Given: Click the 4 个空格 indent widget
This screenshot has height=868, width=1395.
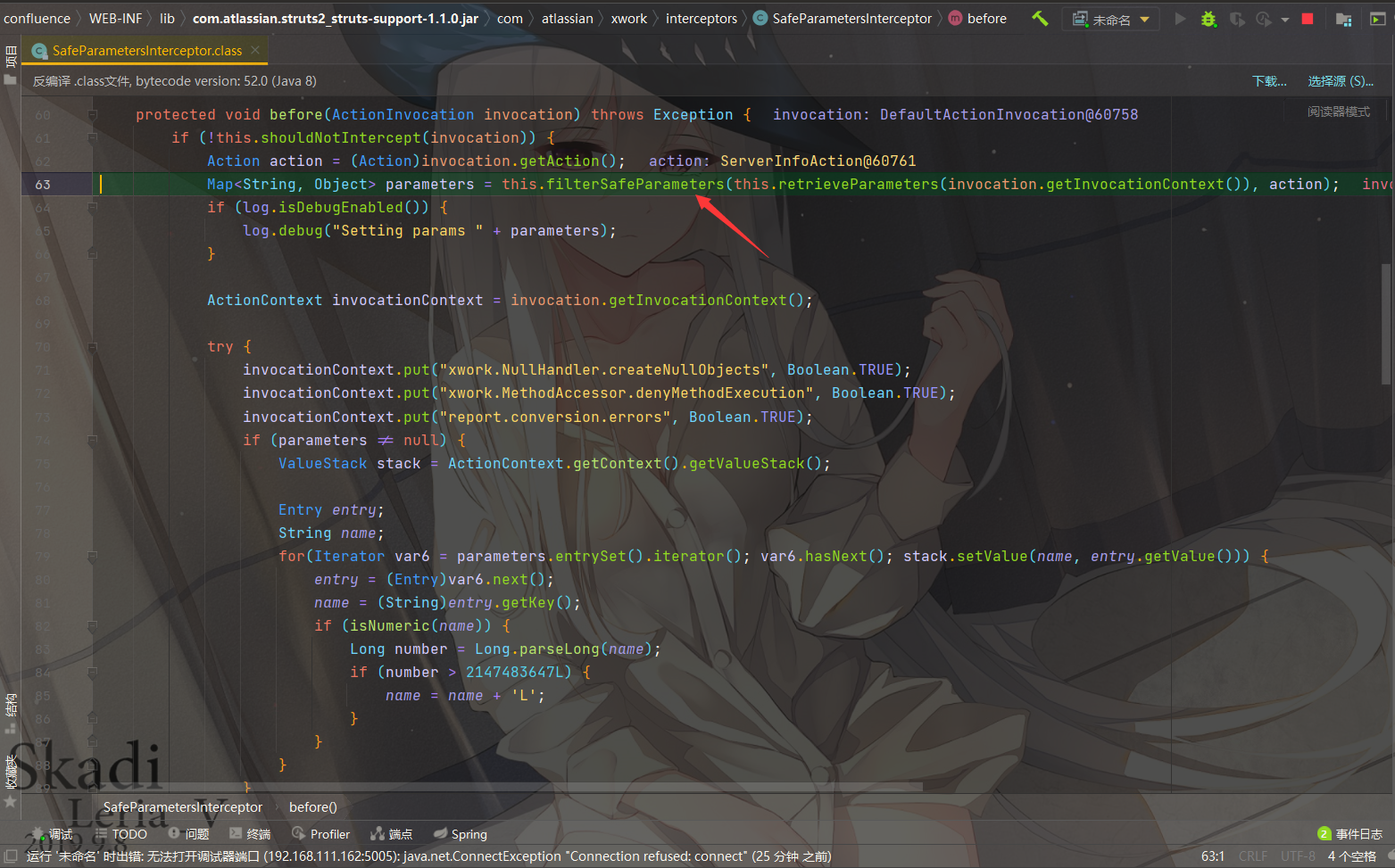Looking at the screenshot, I should click(1351, 856).
